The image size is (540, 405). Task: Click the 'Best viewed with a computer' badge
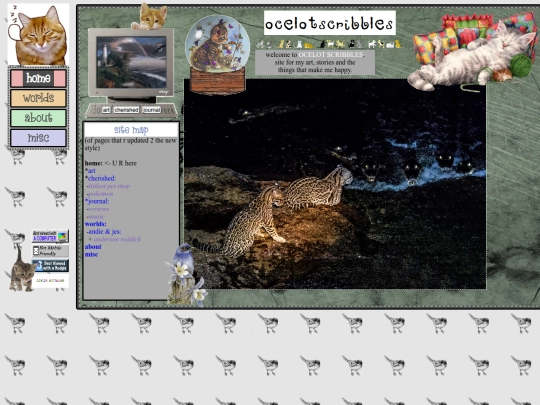[50, 236]
